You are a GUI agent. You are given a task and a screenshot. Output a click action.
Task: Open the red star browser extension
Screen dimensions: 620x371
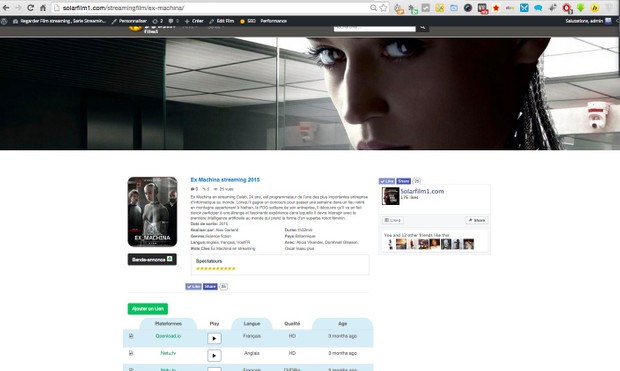[496, 8]
